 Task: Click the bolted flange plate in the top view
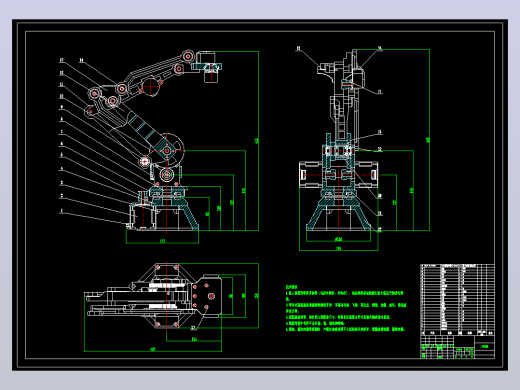(207, 296)
